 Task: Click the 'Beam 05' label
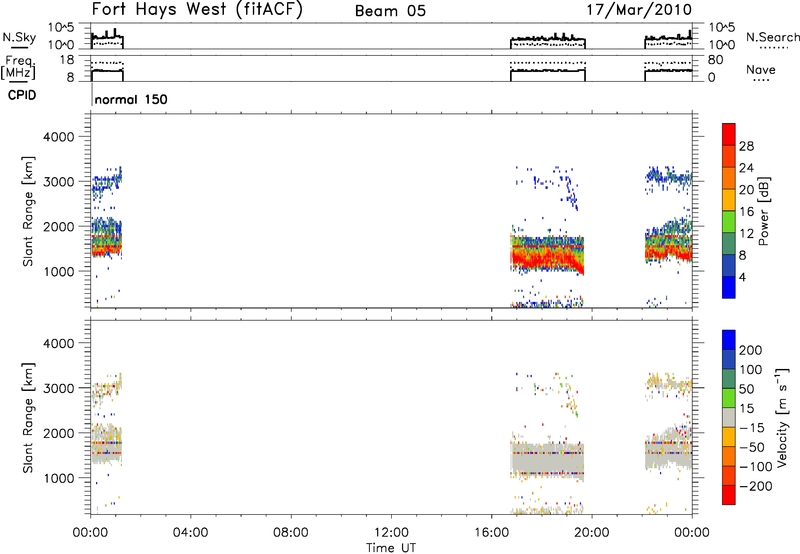click(x=390, y=11)
